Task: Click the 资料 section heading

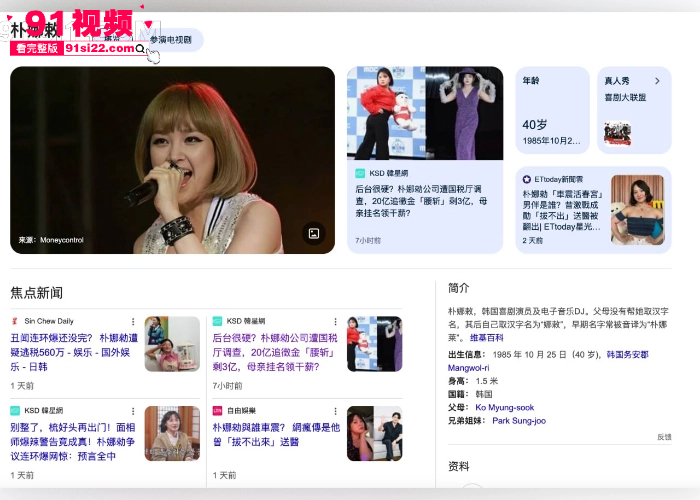Action: pos(459,466)
